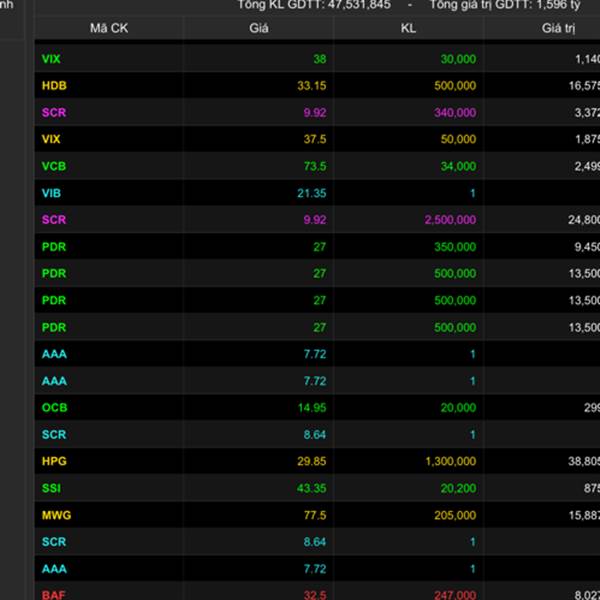Select the MWG ticker
Viewport: 600px width, 600px height.
click(x=56, y=515)
